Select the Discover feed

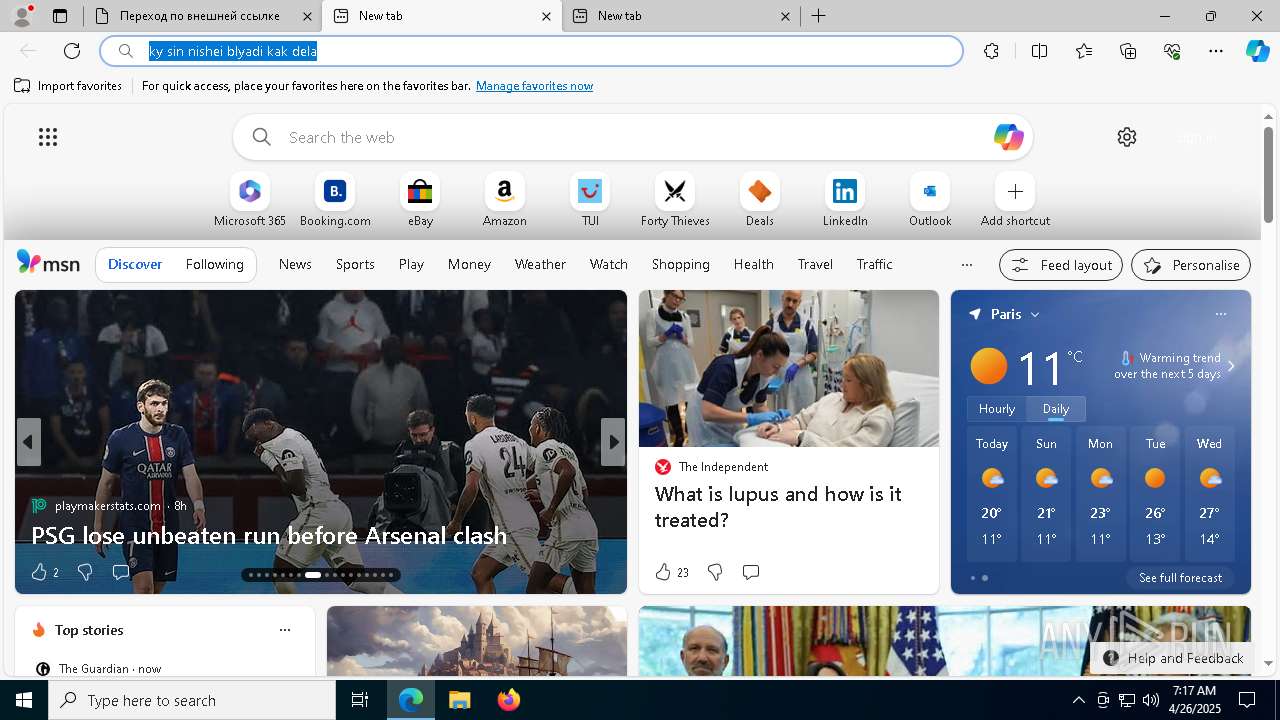coord(135,264)
